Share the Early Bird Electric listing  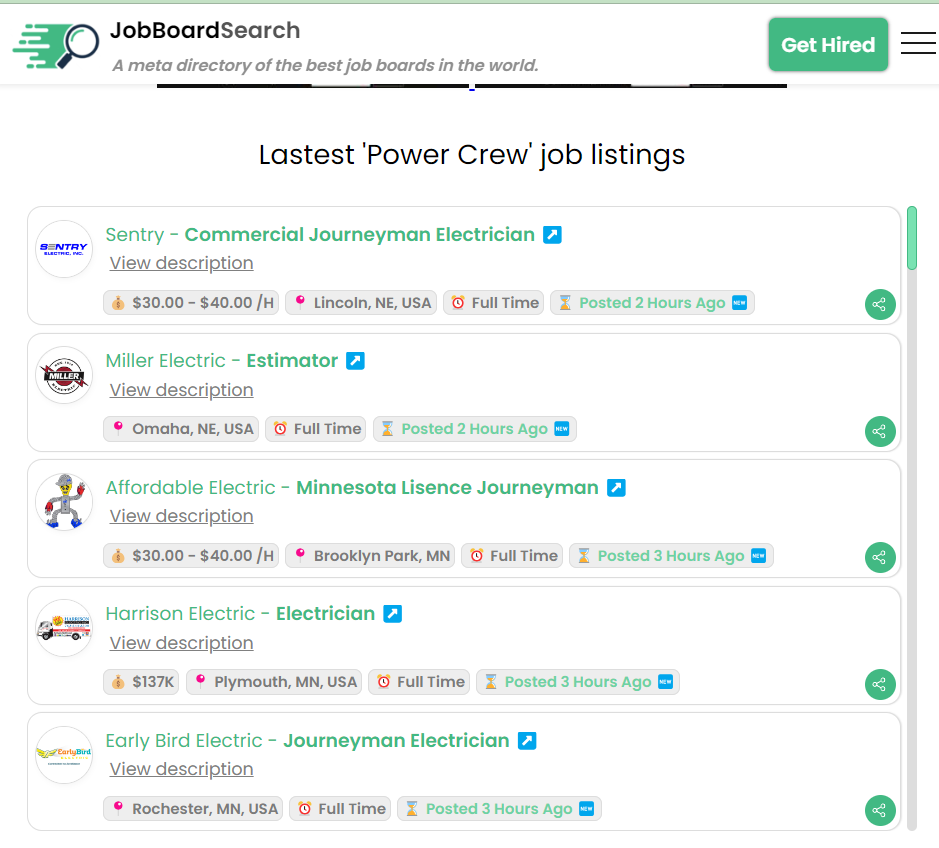pyautogui.click(x=880, y=811)
